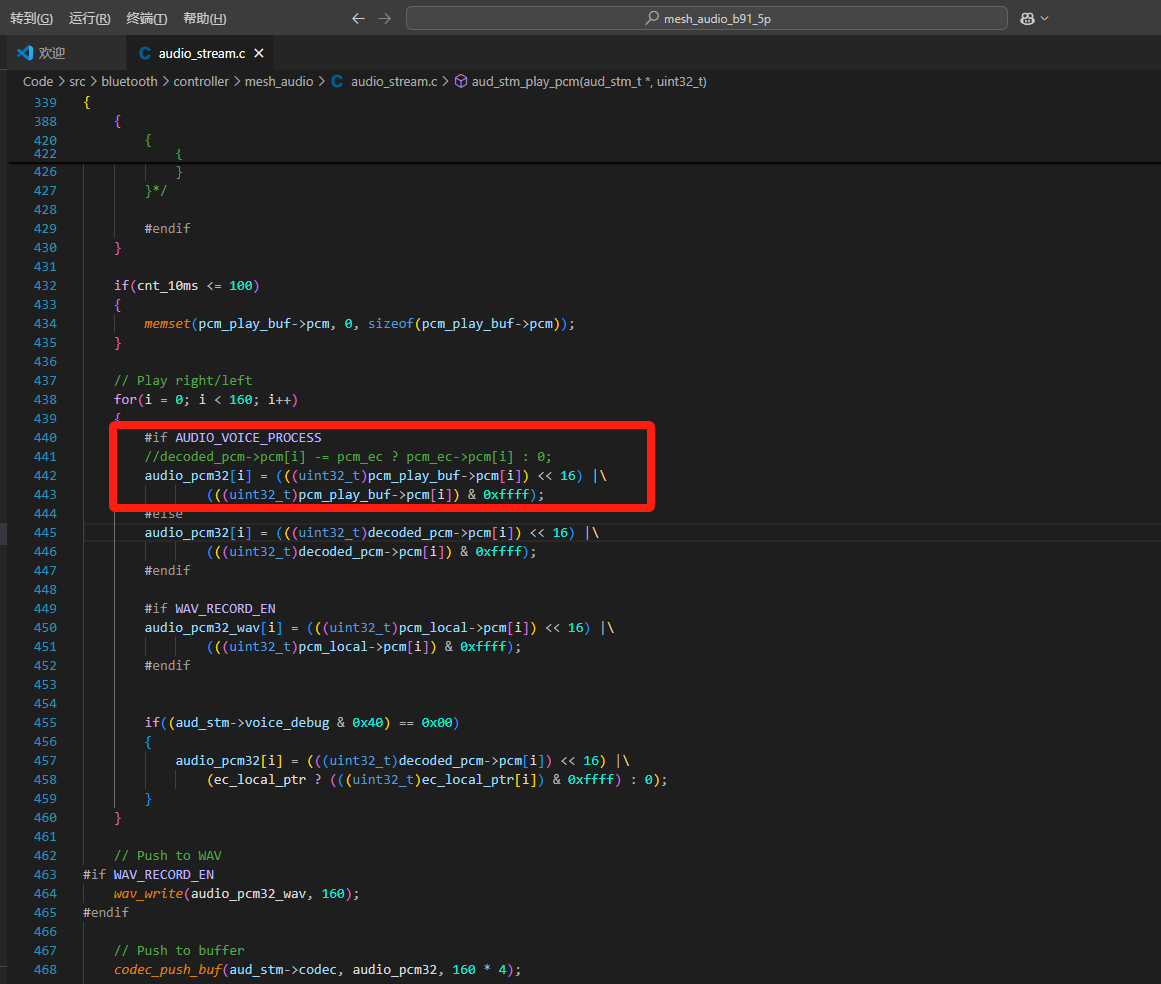Open the bluetooth breadcrumb folder
Screen dimensions: 1161x984
pyautogui.click(x=130, y=81)
